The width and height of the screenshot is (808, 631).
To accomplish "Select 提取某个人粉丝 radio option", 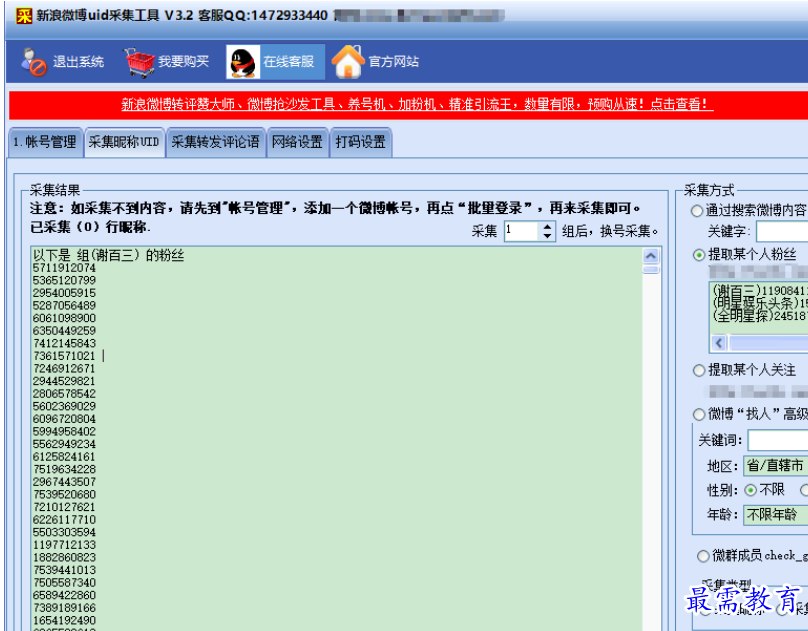I will pyautogui.click(x=699, y=254).
